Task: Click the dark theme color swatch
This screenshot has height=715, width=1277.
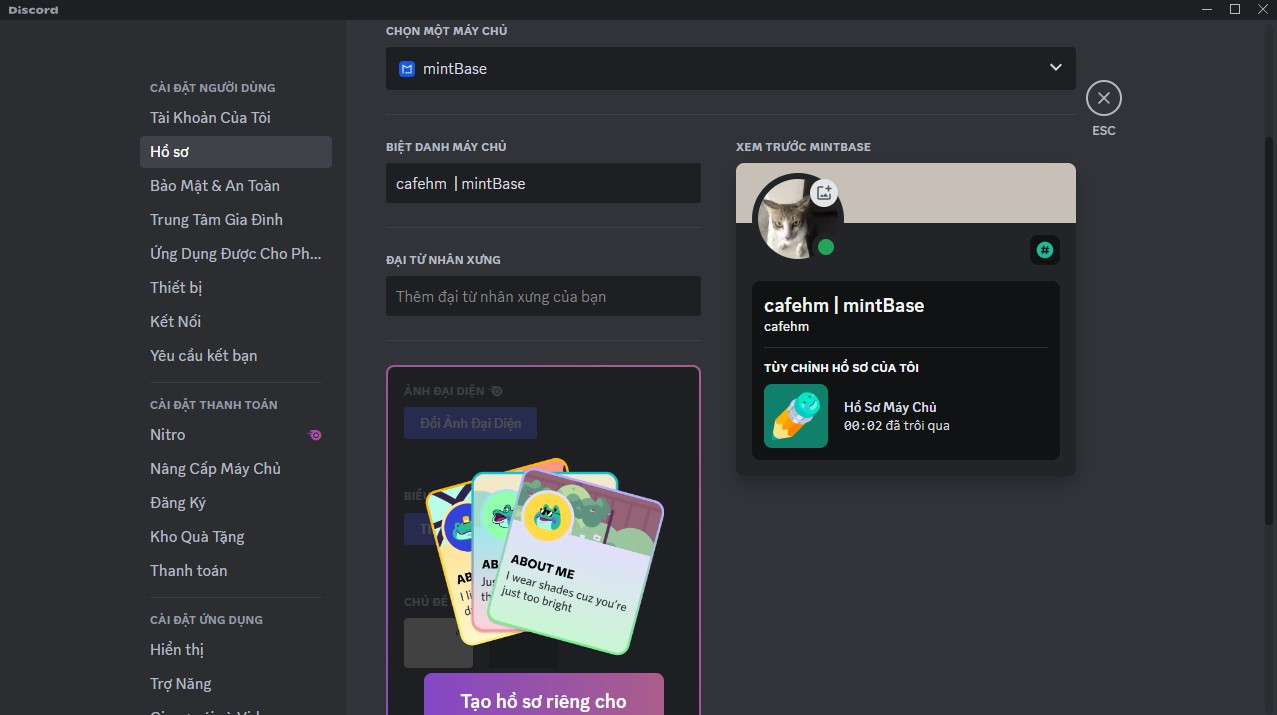Action: pos(523,643)
